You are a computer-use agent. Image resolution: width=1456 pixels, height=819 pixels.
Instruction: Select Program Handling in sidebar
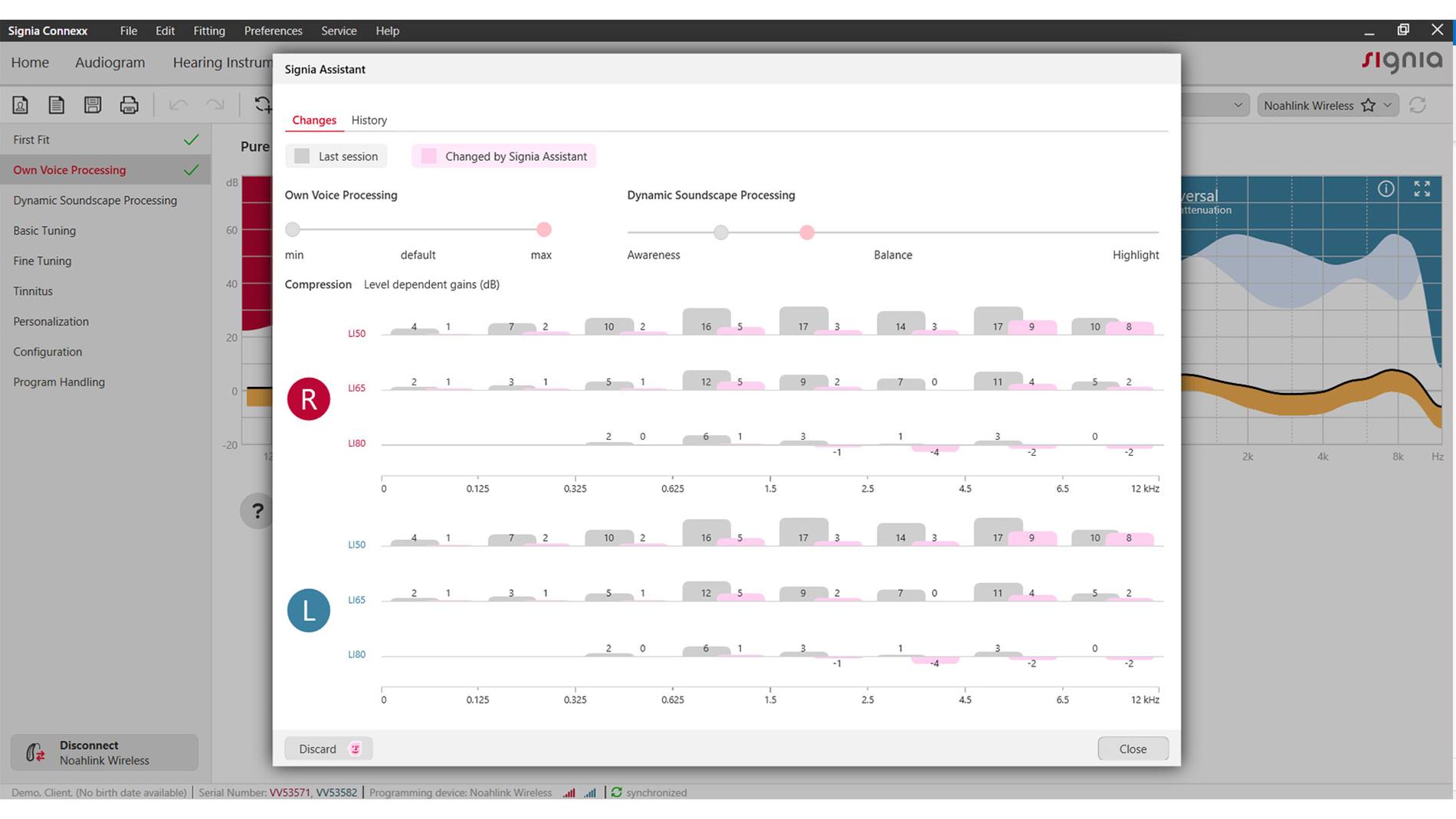pos(105,382)
